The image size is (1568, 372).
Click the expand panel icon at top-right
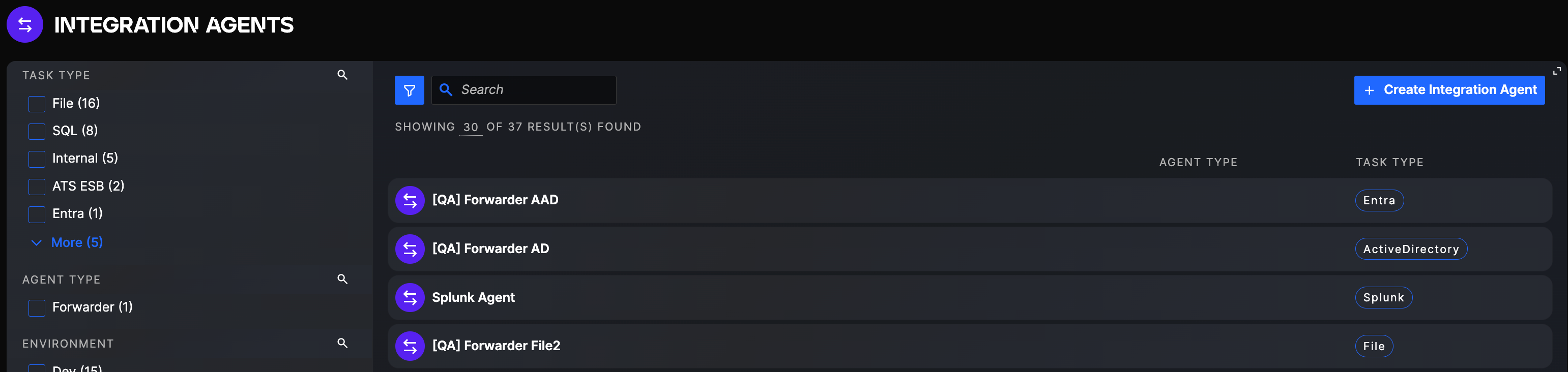[x=1556, y=71]
